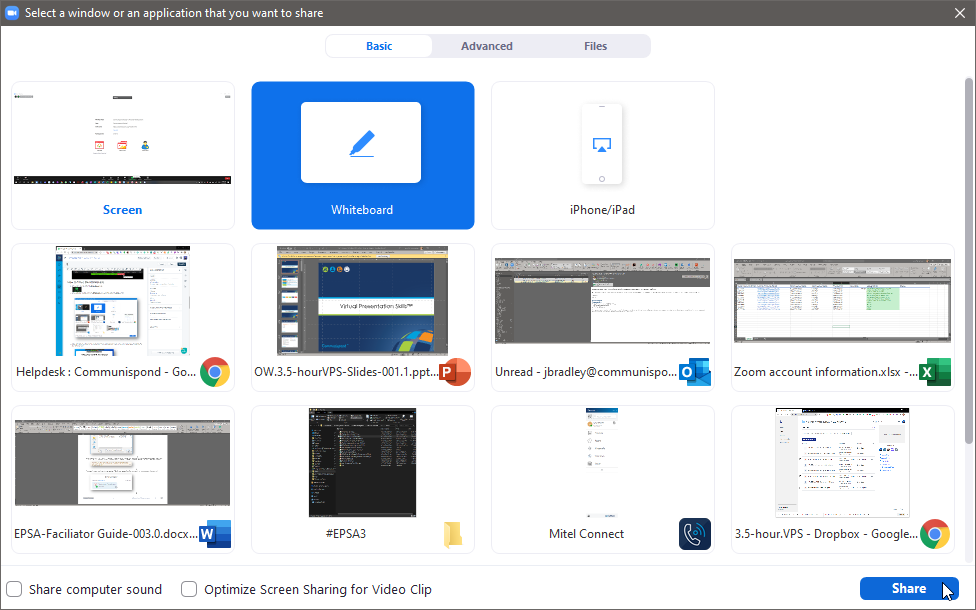Click the iPhone/iPad AirPlay device icon
This screenshot has width=976, height=610.
coord(601,144)
